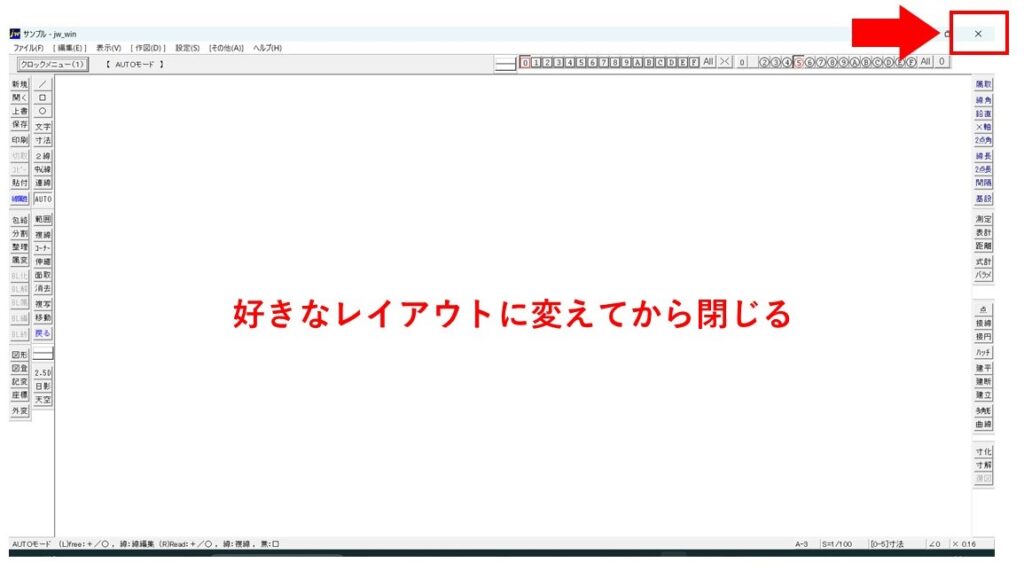Open the S=1/100 scale setting
The image size is (1024, 570).
[x=837, y=544]
